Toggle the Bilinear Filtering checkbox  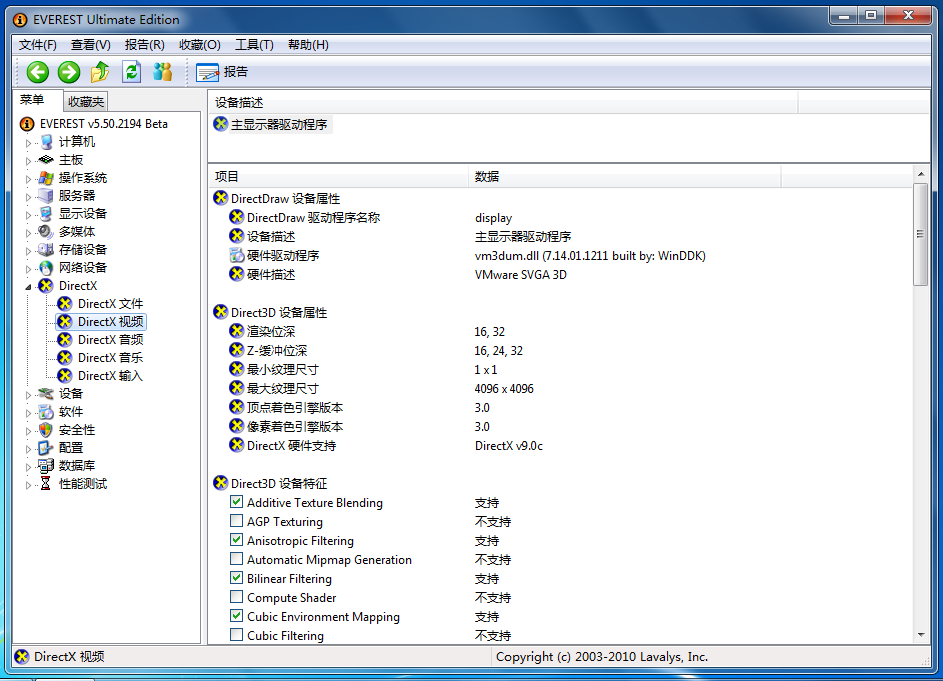pos(237,579)
